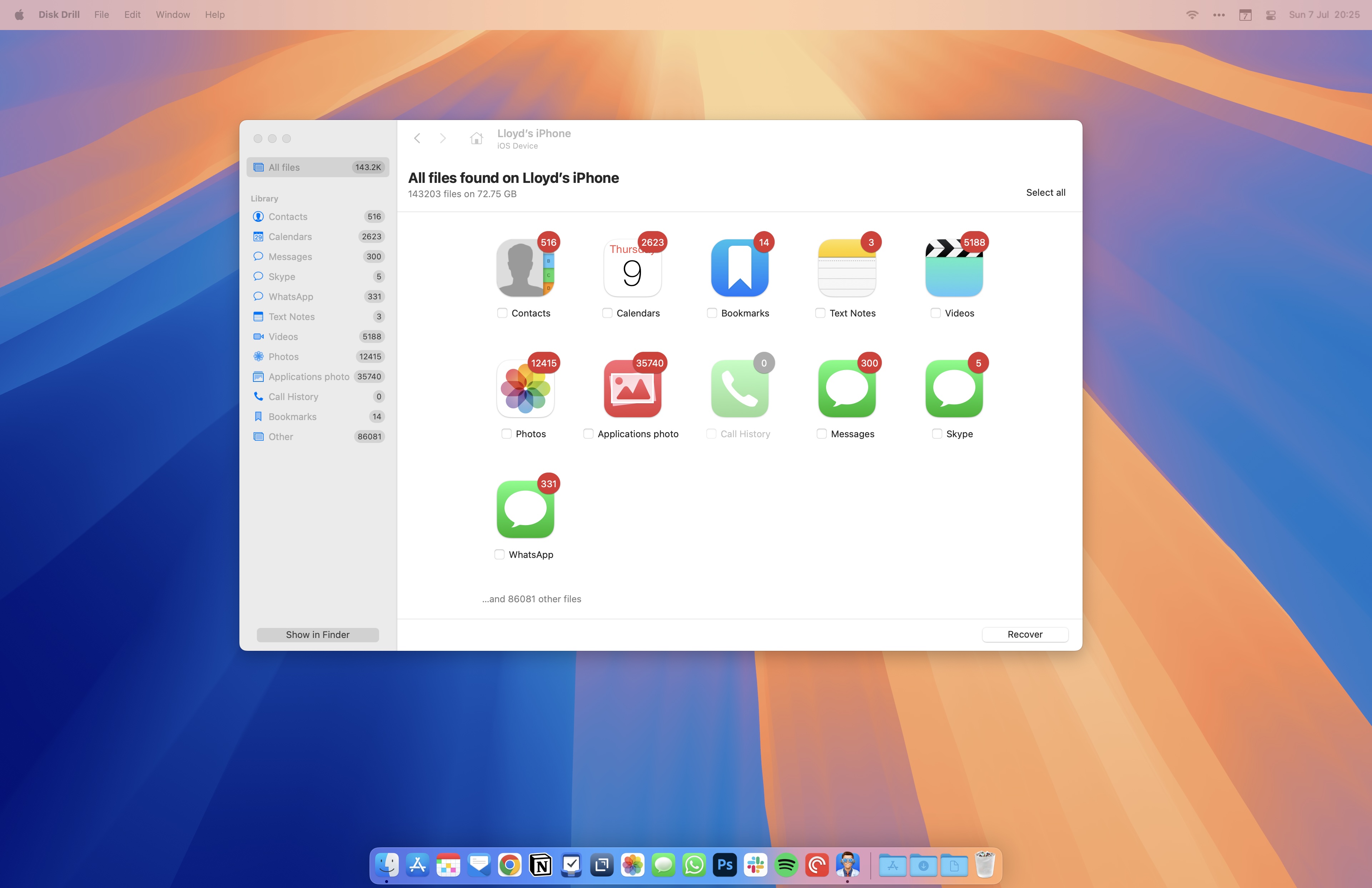1372x888 pixels.
Task: Tick the Calendars checkbox
Action: [607, 313]
